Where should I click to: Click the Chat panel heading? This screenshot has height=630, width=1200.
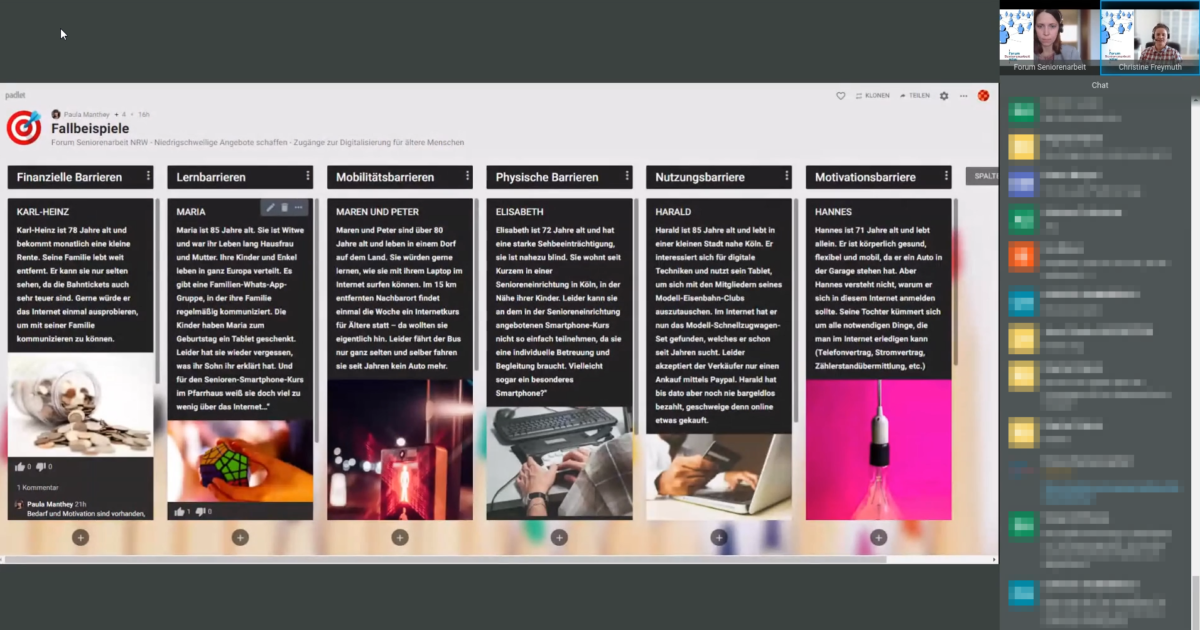click(x=1099, y=85)
